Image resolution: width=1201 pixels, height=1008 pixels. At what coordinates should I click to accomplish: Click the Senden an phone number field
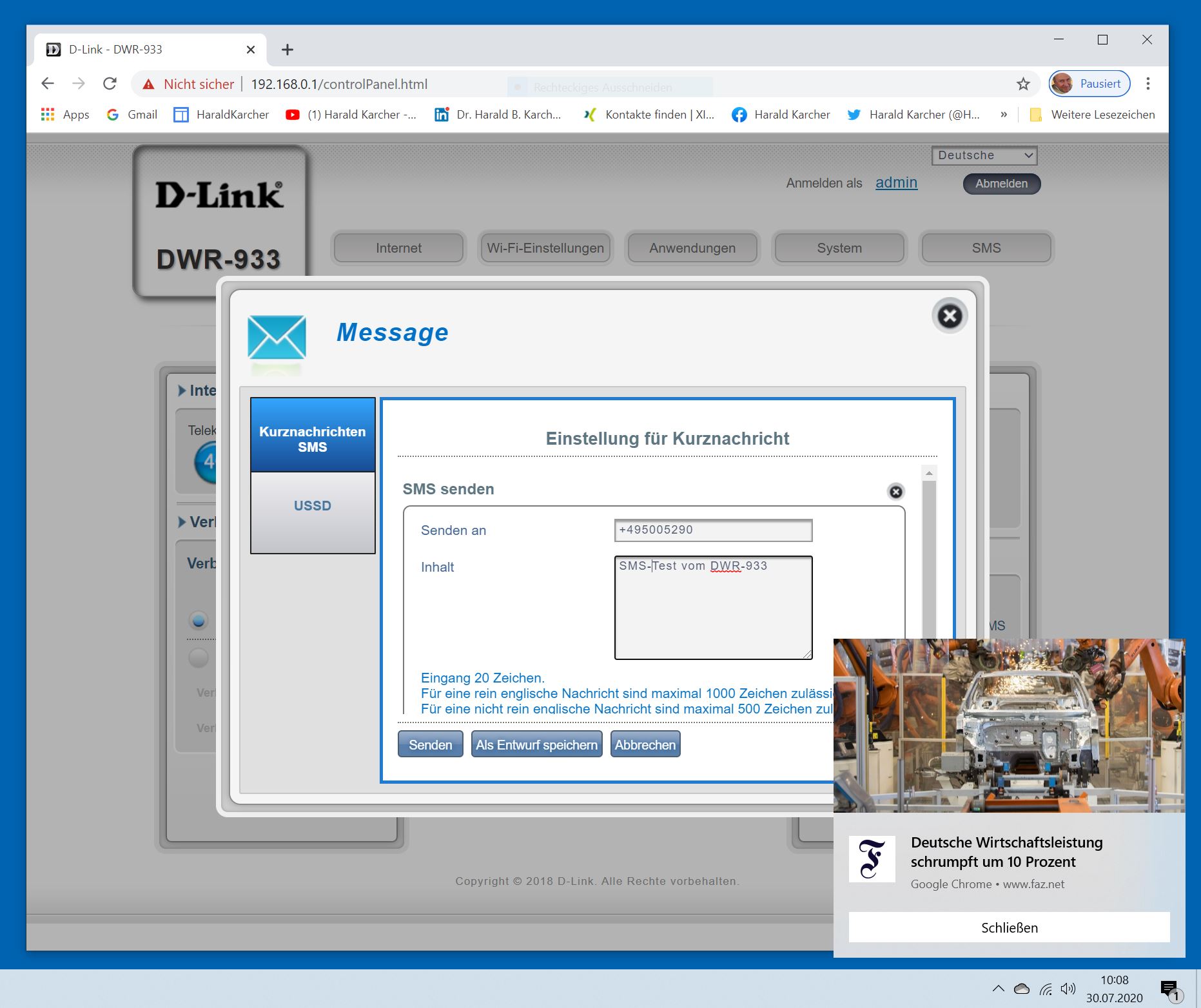[713, 530]
